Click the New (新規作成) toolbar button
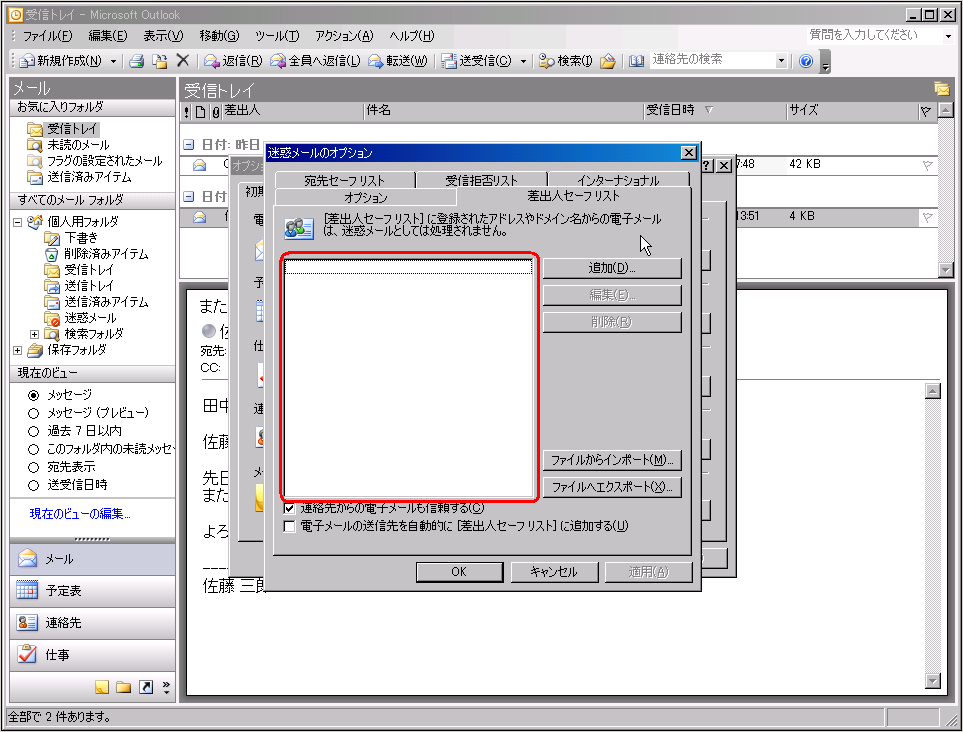 click(61, 61)
